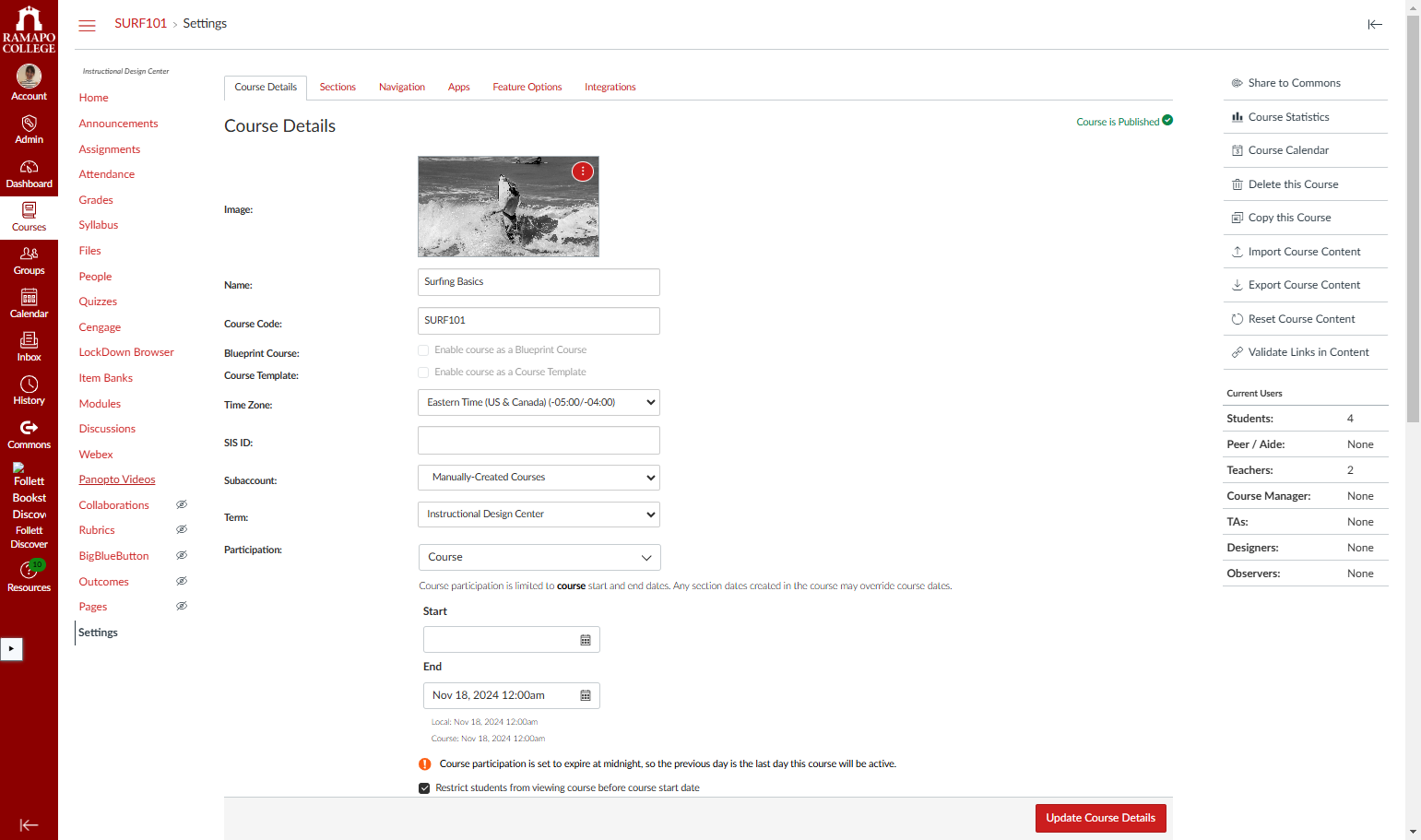Open the Inbox
Viewport: 1421px width, 840px height.
(29, 348)
